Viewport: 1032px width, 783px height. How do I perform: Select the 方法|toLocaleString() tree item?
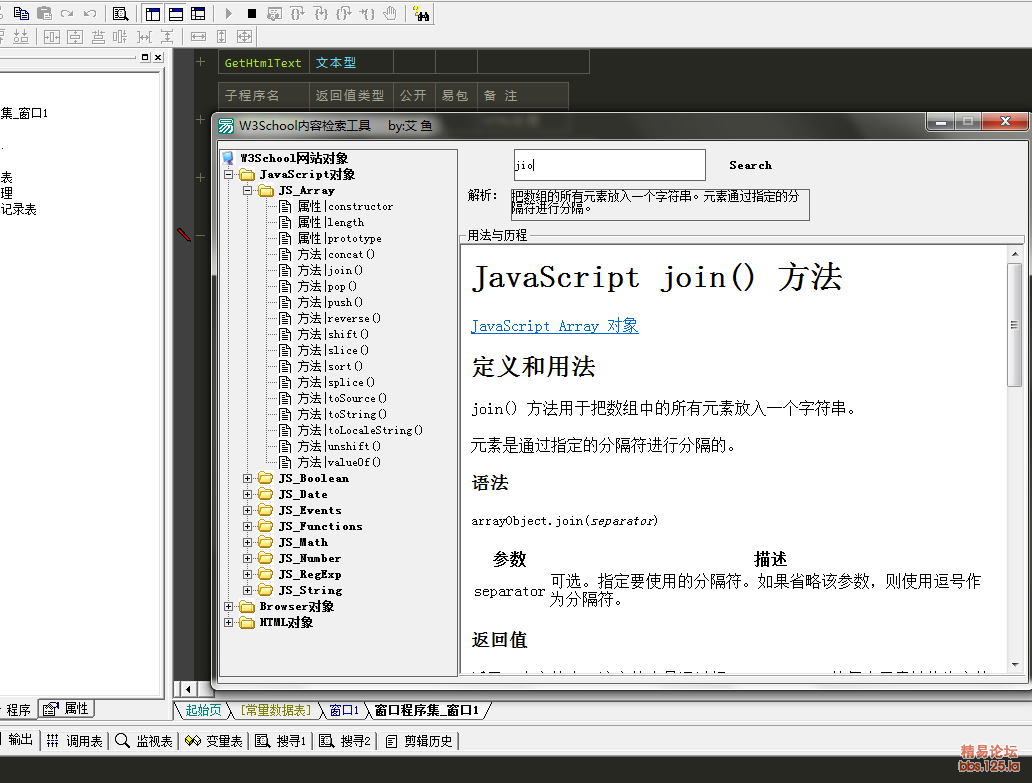tap(360, 430)
